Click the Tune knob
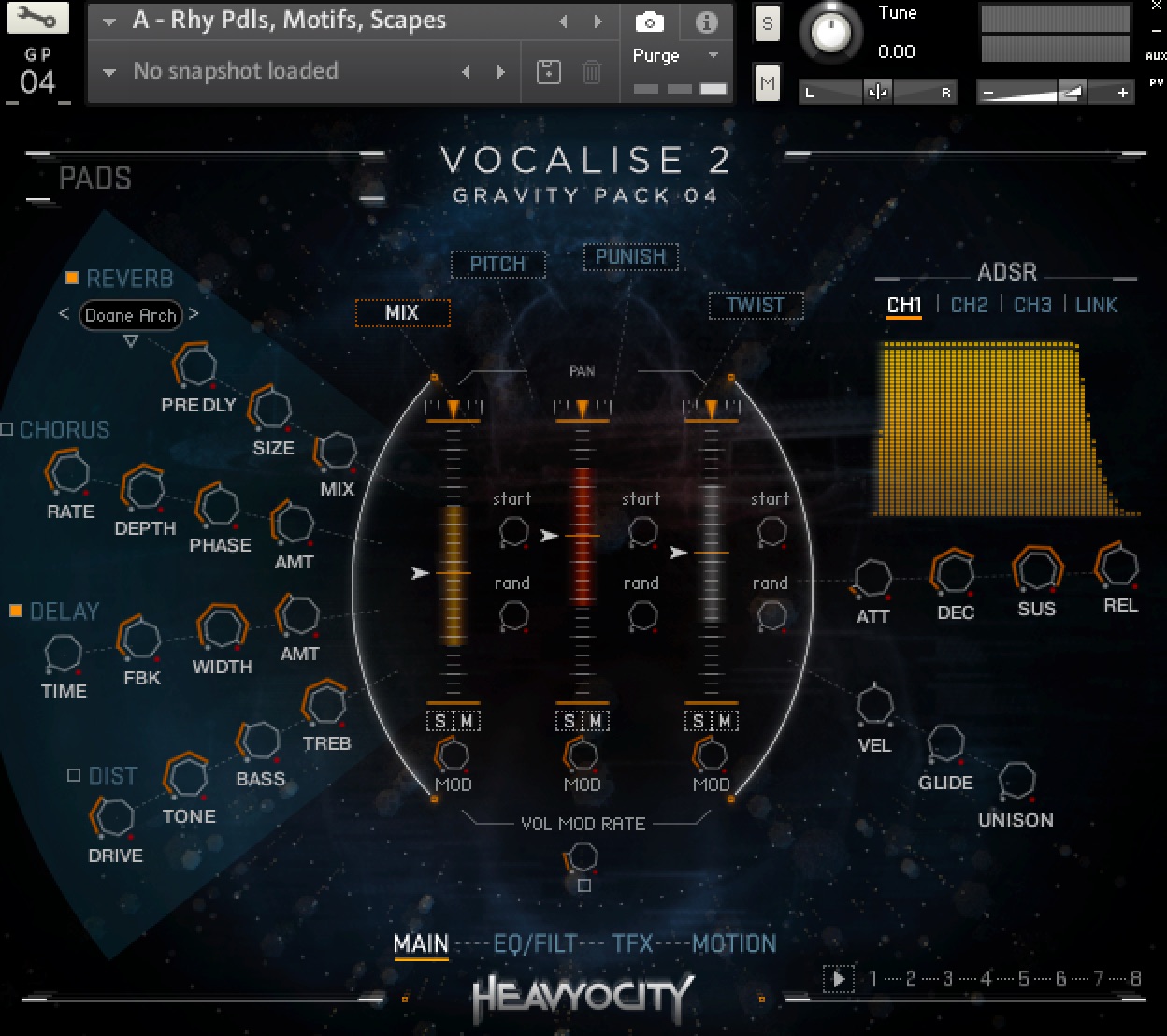The width and height of the screenshot is (1167, 1036). 829,34
